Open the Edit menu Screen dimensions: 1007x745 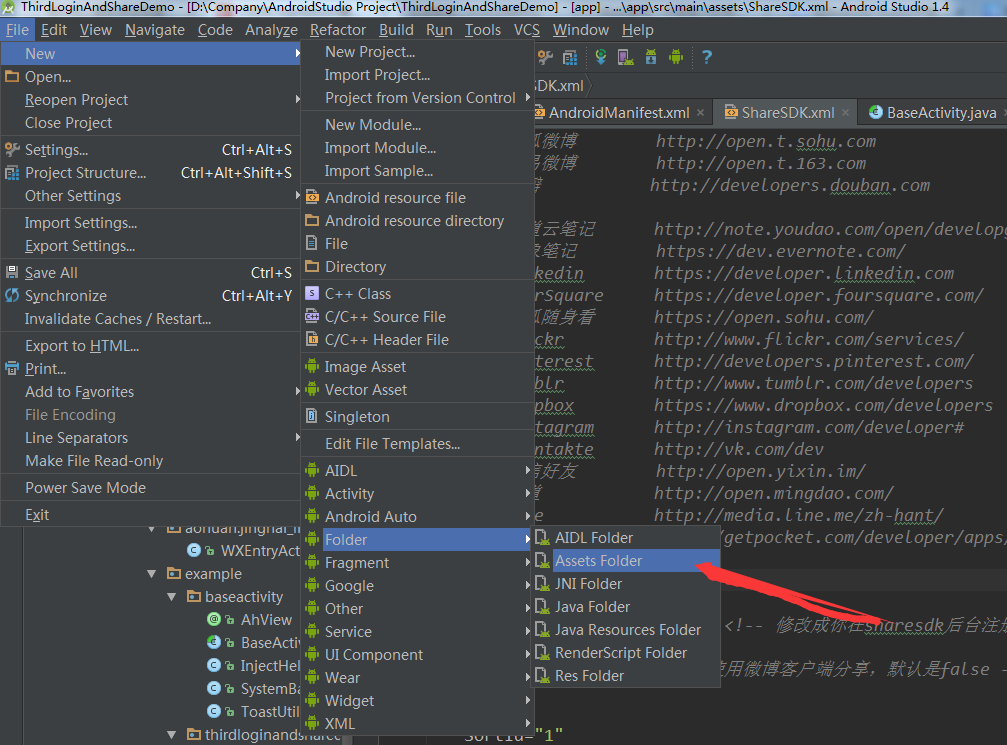(x=54, y=30)
